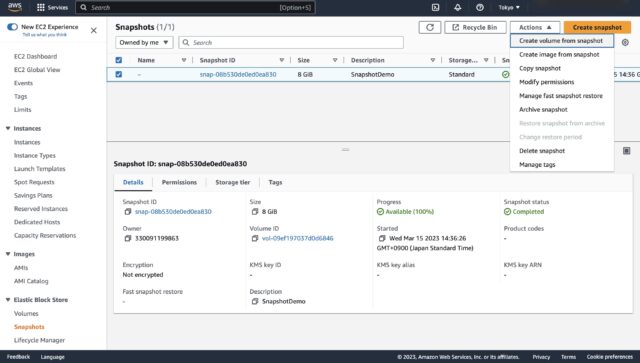
Task: Collapse the Instances sidebar section
Action: coord(8,128)
